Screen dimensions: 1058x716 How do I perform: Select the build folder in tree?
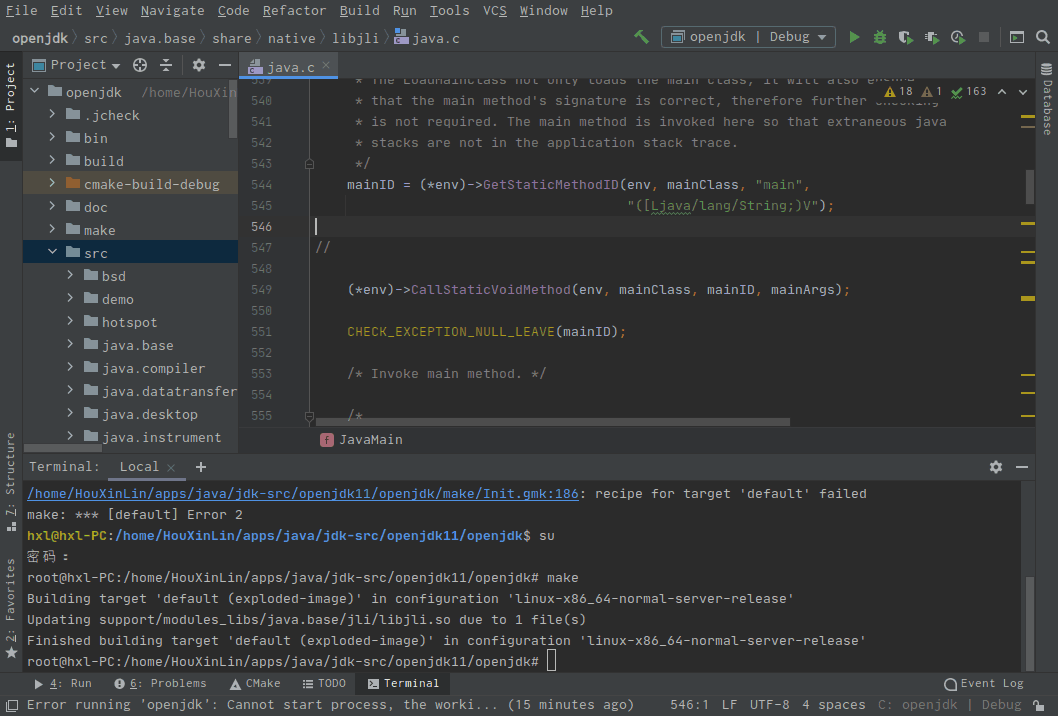tap(103, 161)
